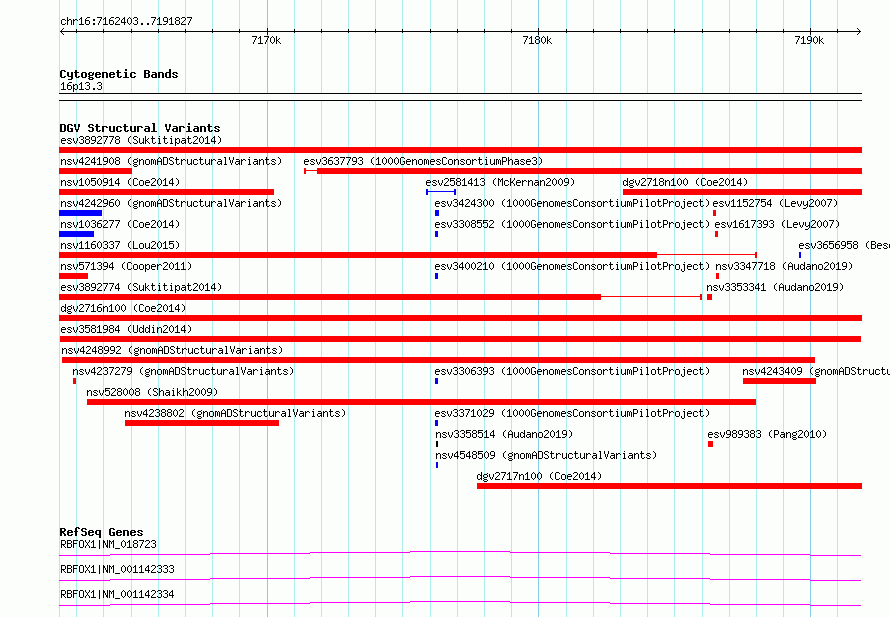
Task: Click the nsv4243409 variant label
Action: click(x=816, y=371)
